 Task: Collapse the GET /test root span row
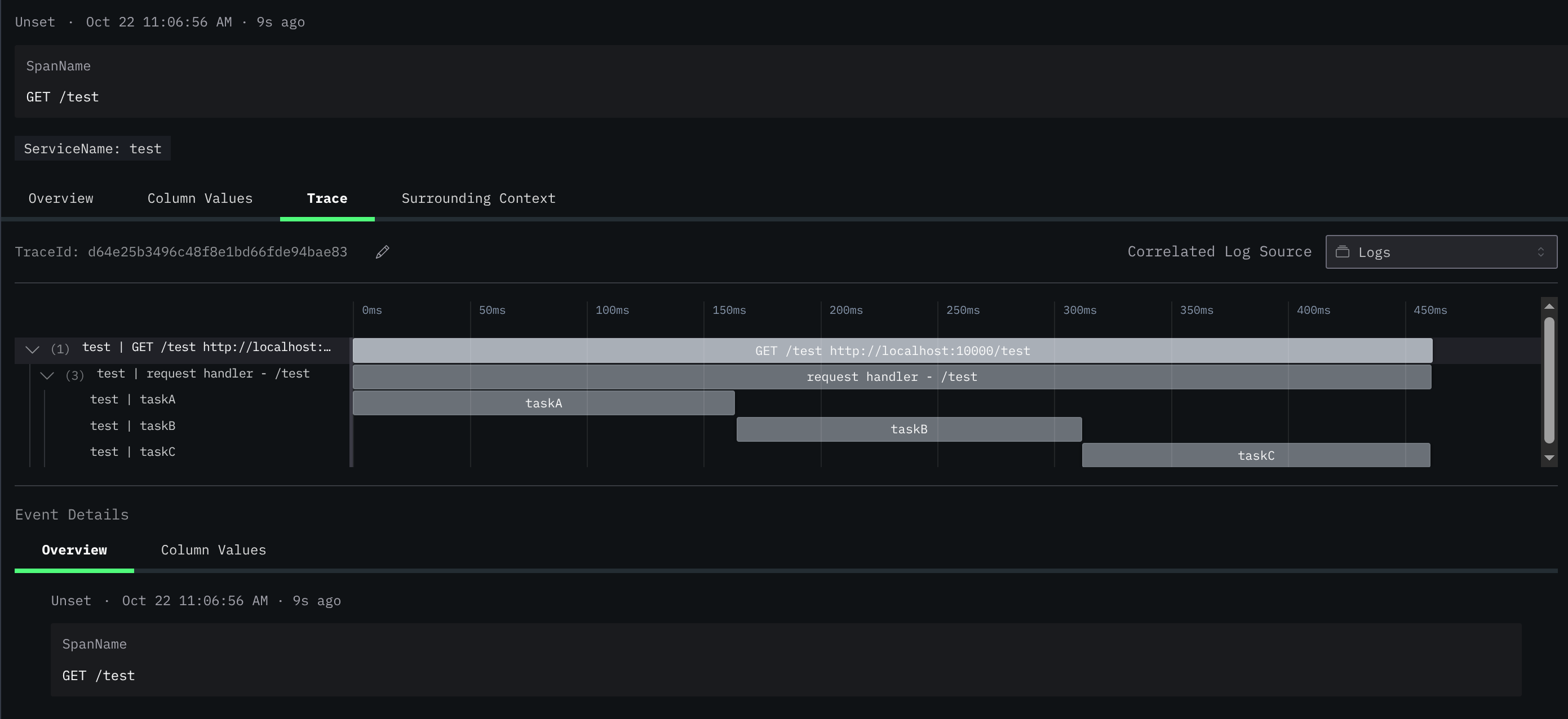click(x=32, y=349)
